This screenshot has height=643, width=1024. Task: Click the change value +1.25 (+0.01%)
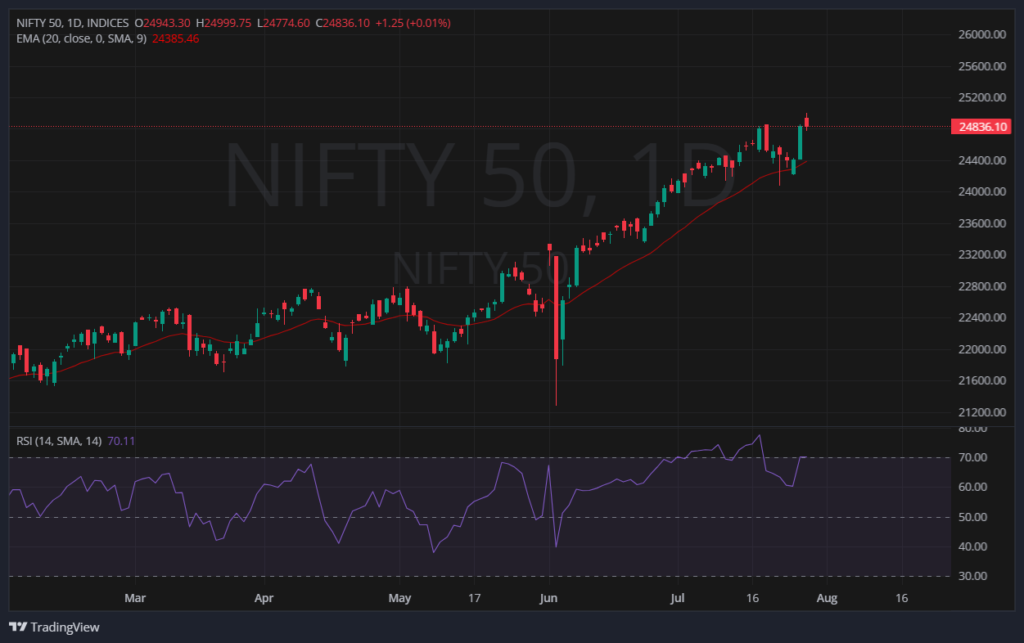[x=413, y=23]
